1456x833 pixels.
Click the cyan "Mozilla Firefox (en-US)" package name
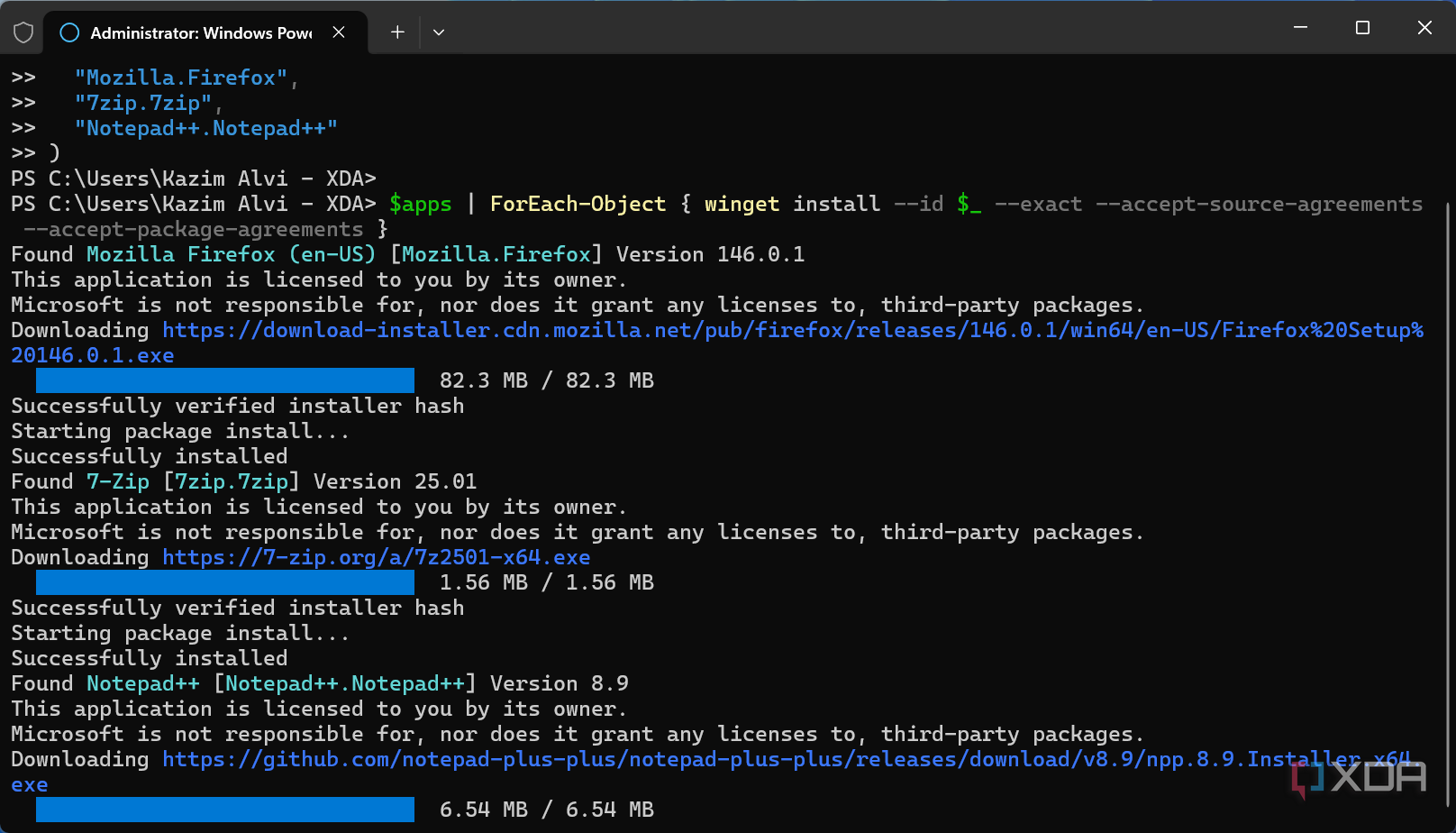(x=231, y=255)
